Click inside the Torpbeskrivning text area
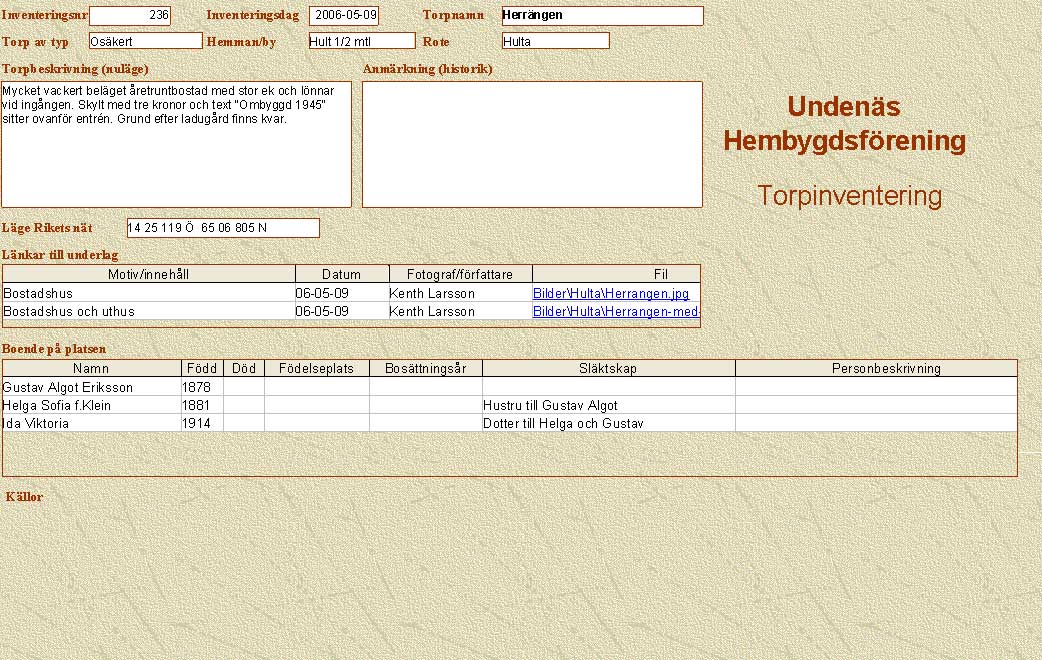The width and height of the screenshot is (1042, 660). click(176, 160)
